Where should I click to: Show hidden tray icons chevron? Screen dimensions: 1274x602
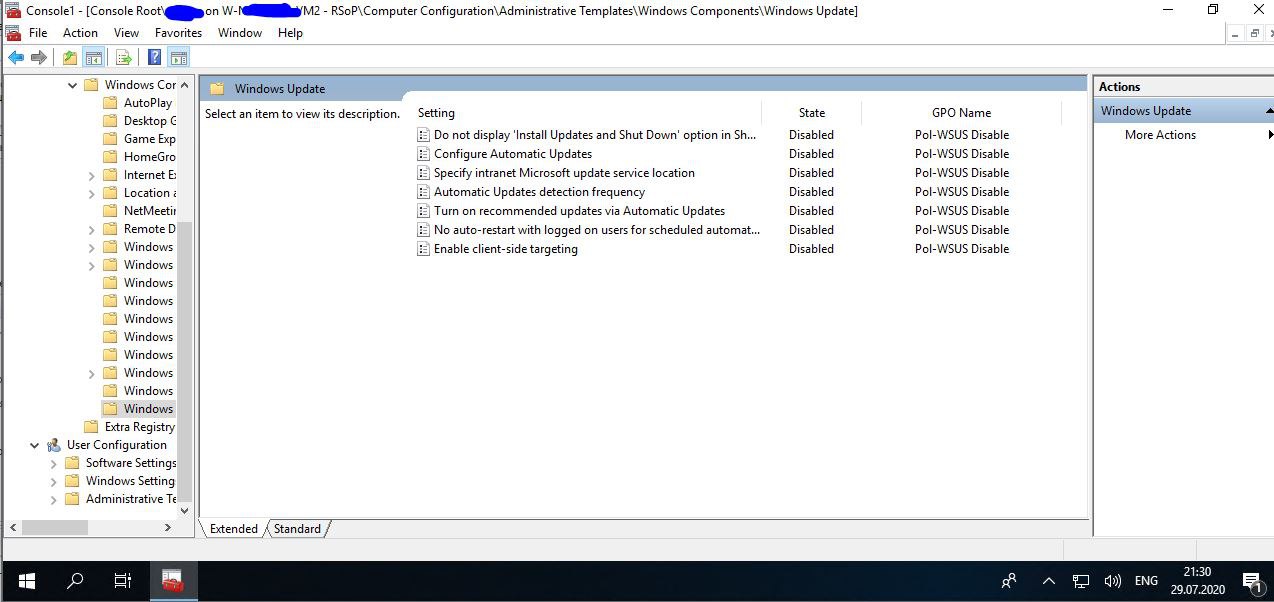(1048, 581)
